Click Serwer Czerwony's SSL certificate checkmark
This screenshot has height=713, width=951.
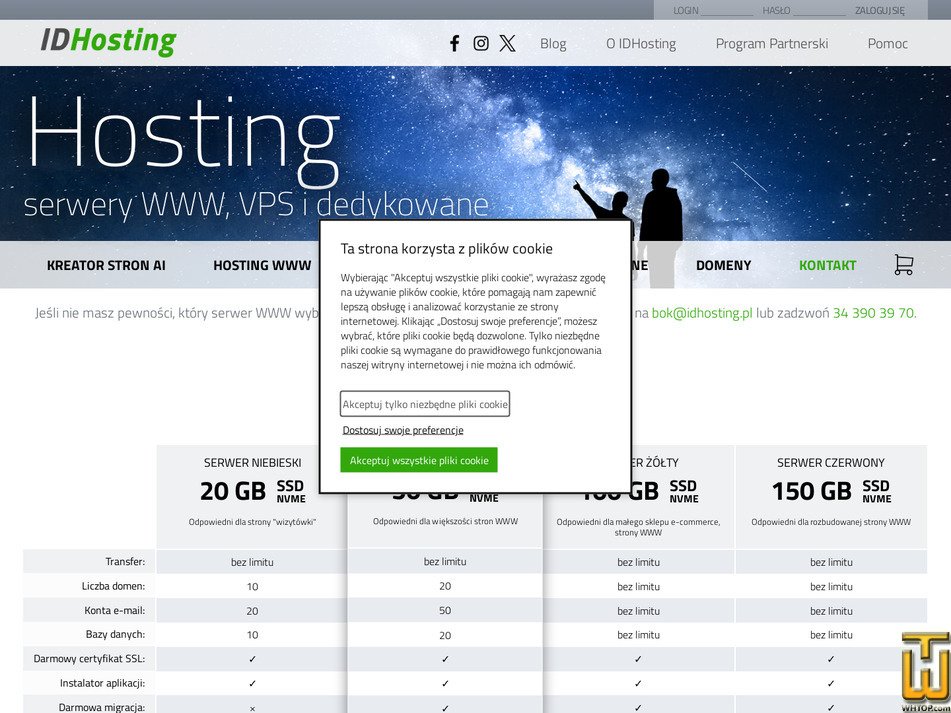(830, 659)
